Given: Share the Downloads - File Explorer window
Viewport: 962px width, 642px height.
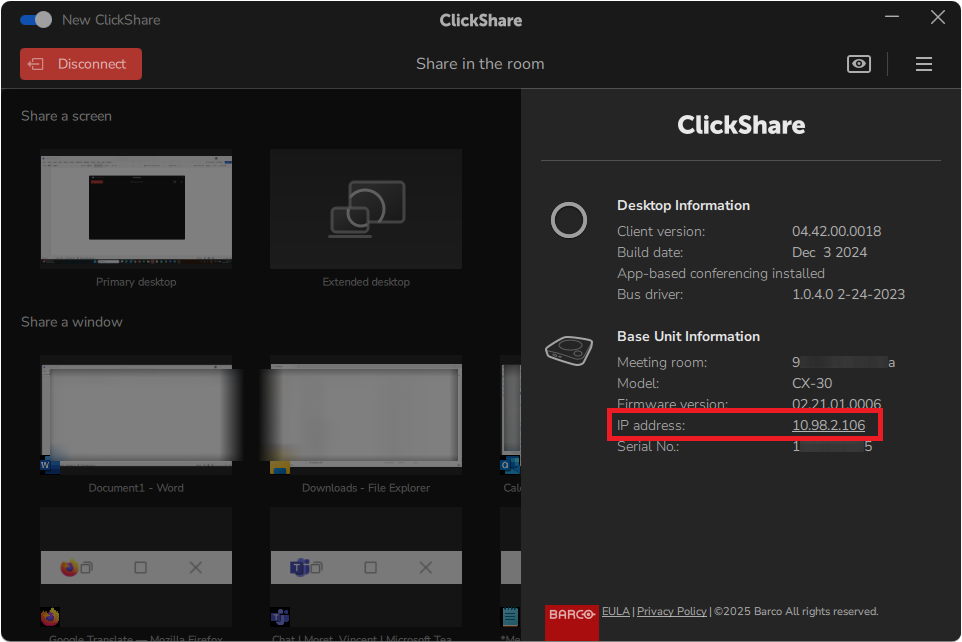Looking at the screenshot, I should 366,415.
